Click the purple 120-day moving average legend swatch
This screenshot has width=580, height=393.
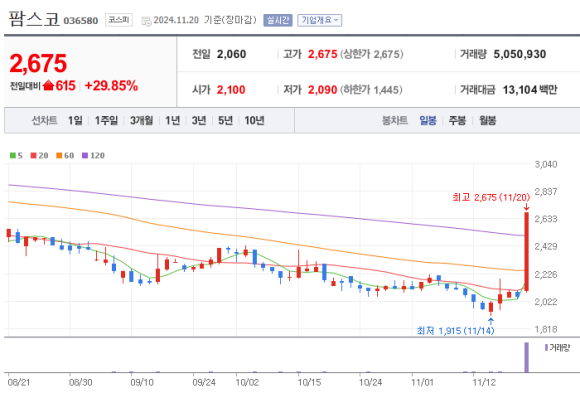(85, 155)
